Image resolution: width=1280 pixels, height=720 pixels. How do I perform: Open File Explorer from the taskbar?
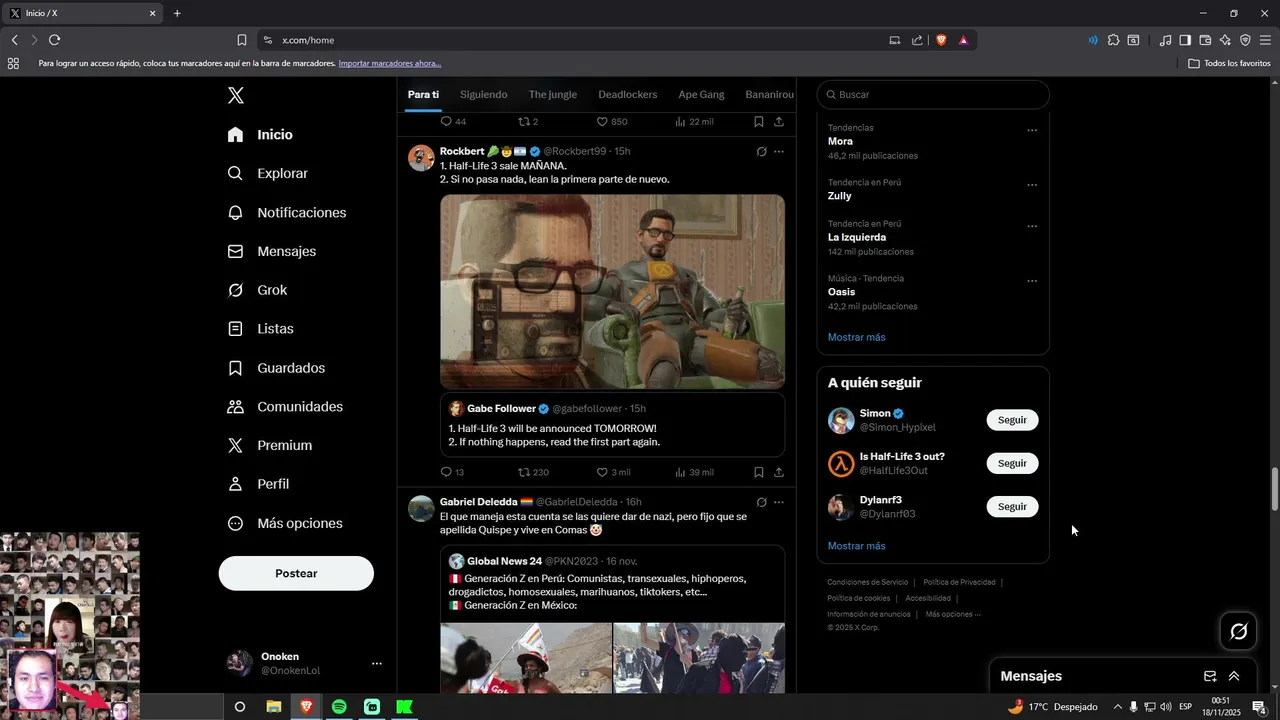[x=273, y=707]
